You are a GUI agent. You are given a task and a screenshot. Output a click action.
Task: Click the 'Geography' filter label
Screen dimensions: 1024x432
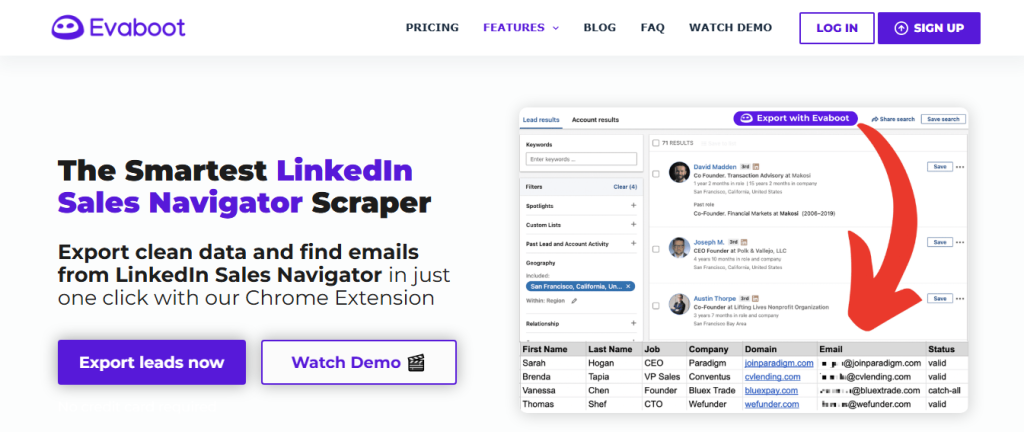pyautogui.click(x=540, y=263)
